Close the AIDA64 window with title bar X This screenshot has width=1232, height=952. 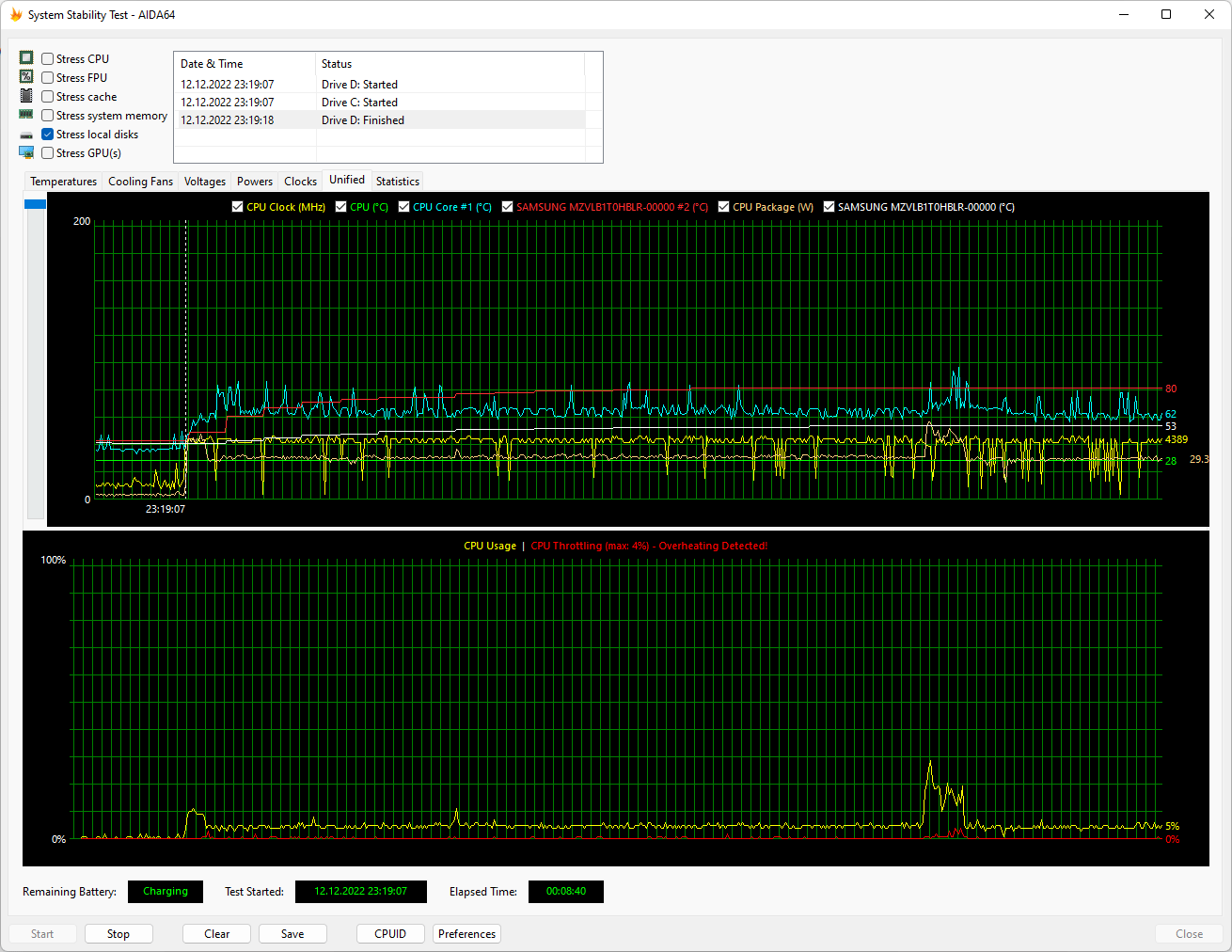1209,14
